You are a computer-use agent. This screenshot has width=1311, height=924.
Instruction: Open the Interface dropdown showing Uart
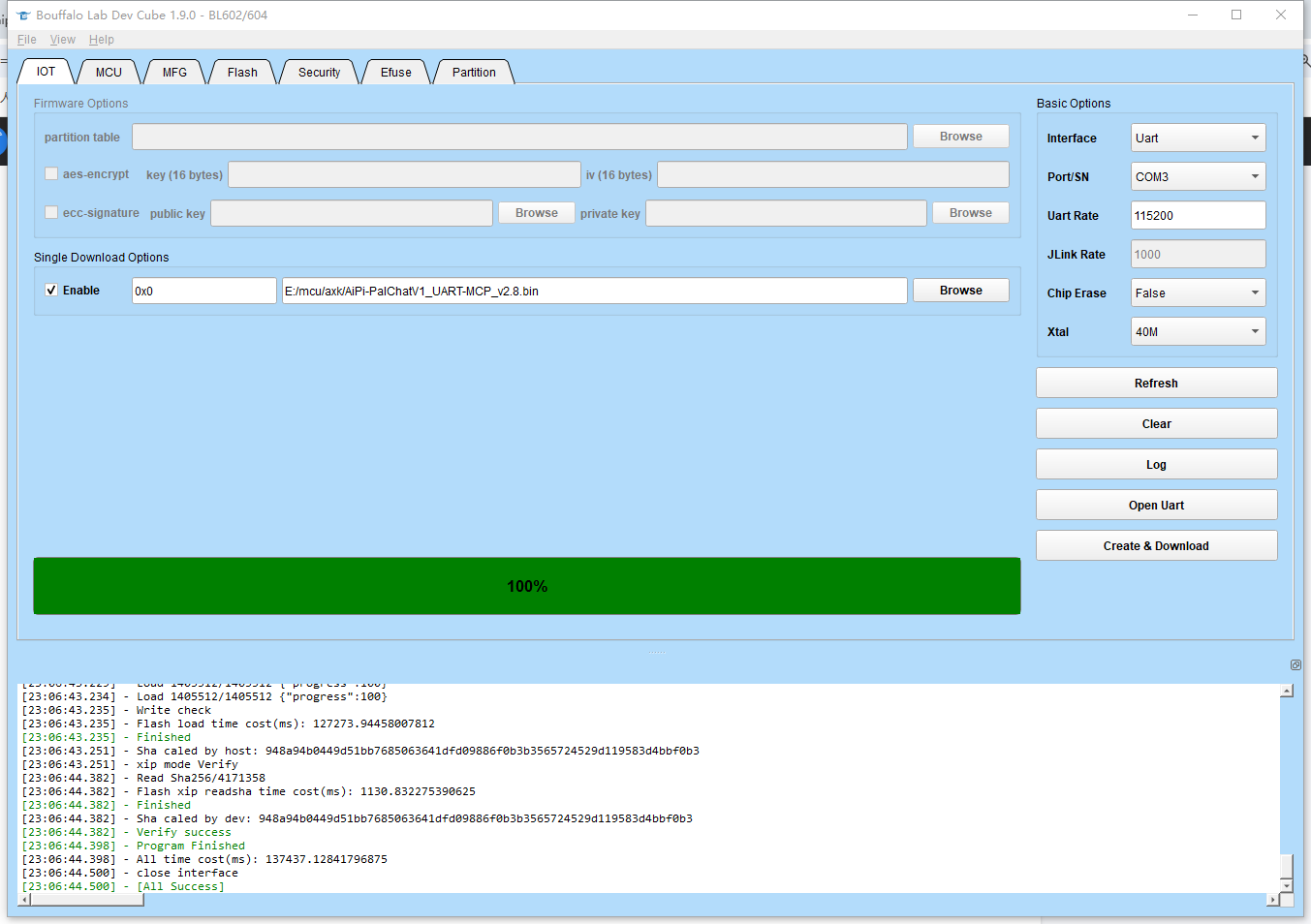(x=1198, y=139)
